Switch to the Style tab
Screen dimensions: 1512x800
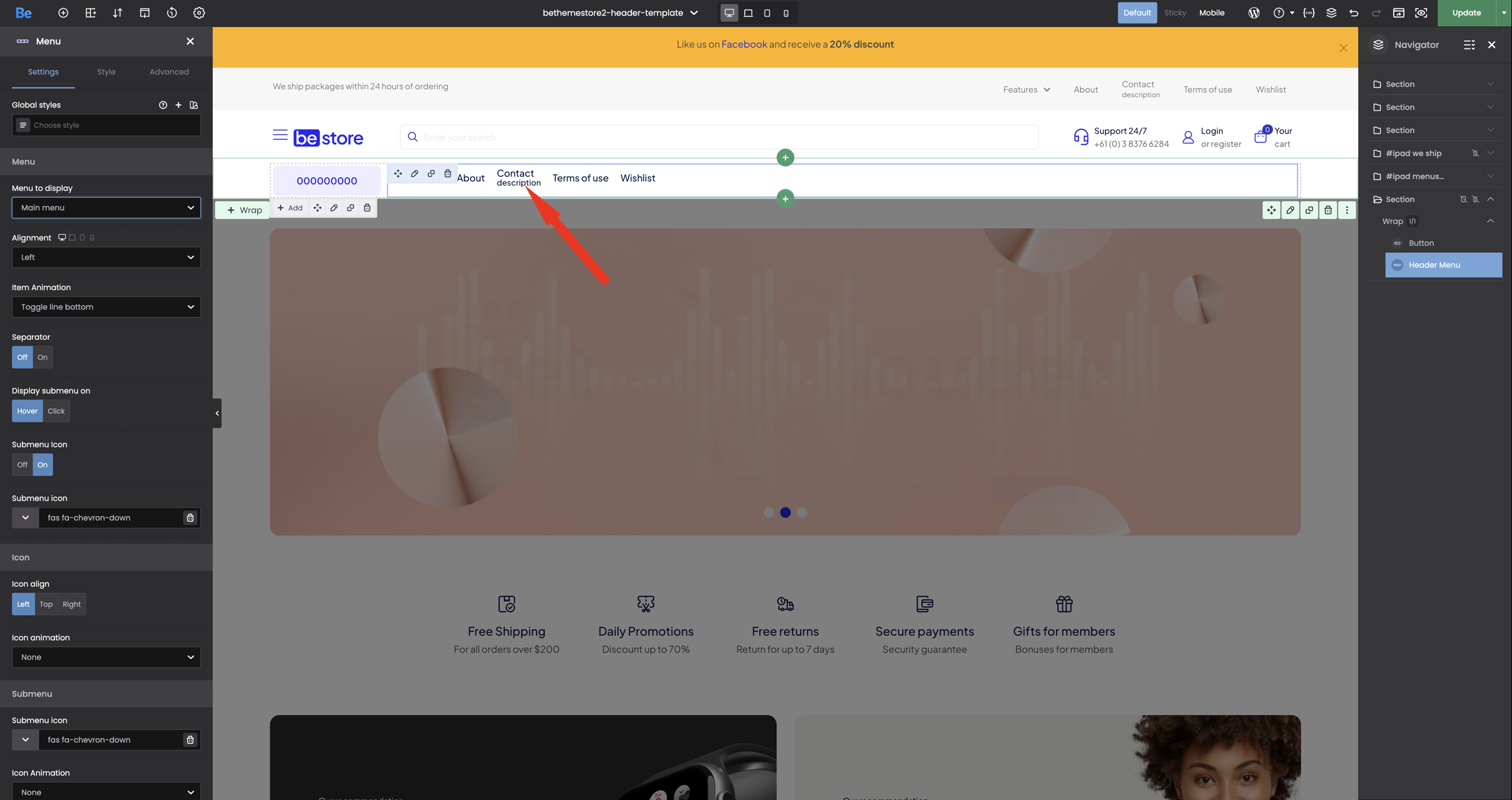click(106, 72)
